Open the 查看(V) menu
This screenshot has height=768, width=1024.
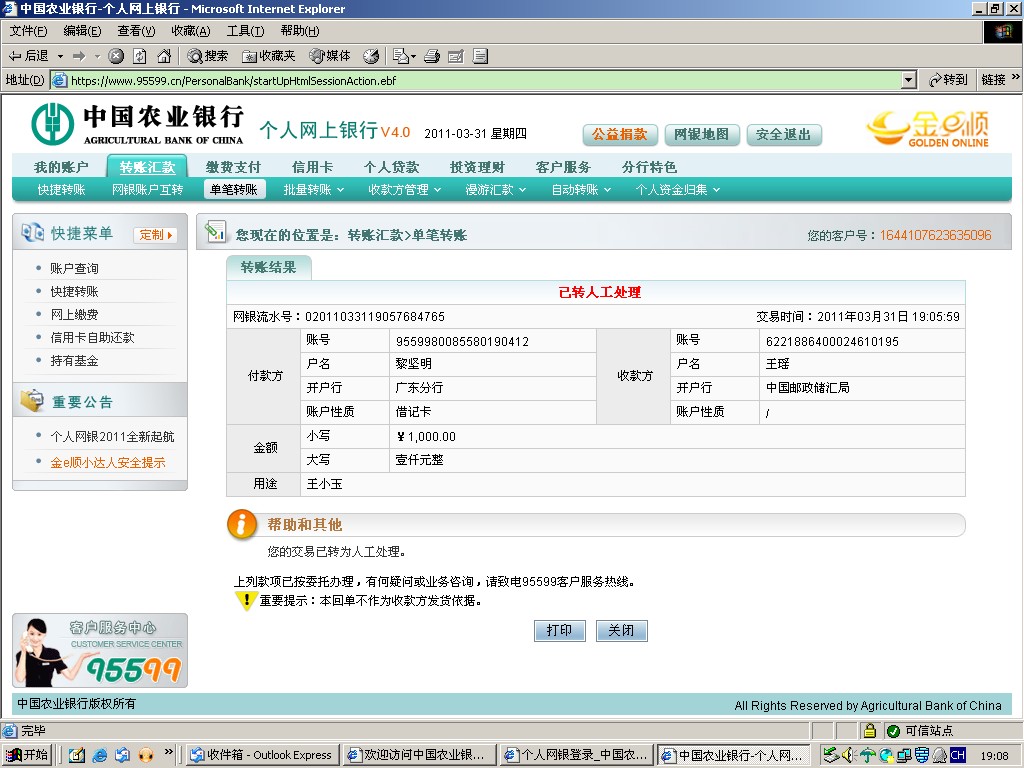coord(136,31)
